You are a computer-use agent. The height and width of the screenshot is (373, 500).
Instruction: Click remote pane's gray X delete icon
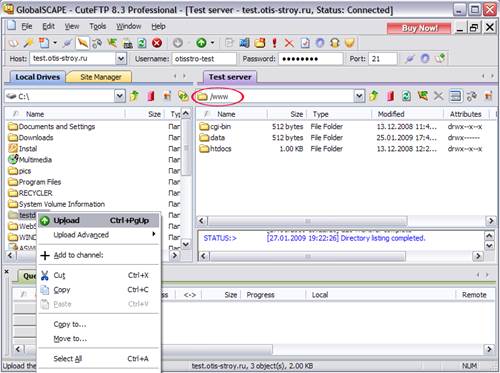point(439,96)
